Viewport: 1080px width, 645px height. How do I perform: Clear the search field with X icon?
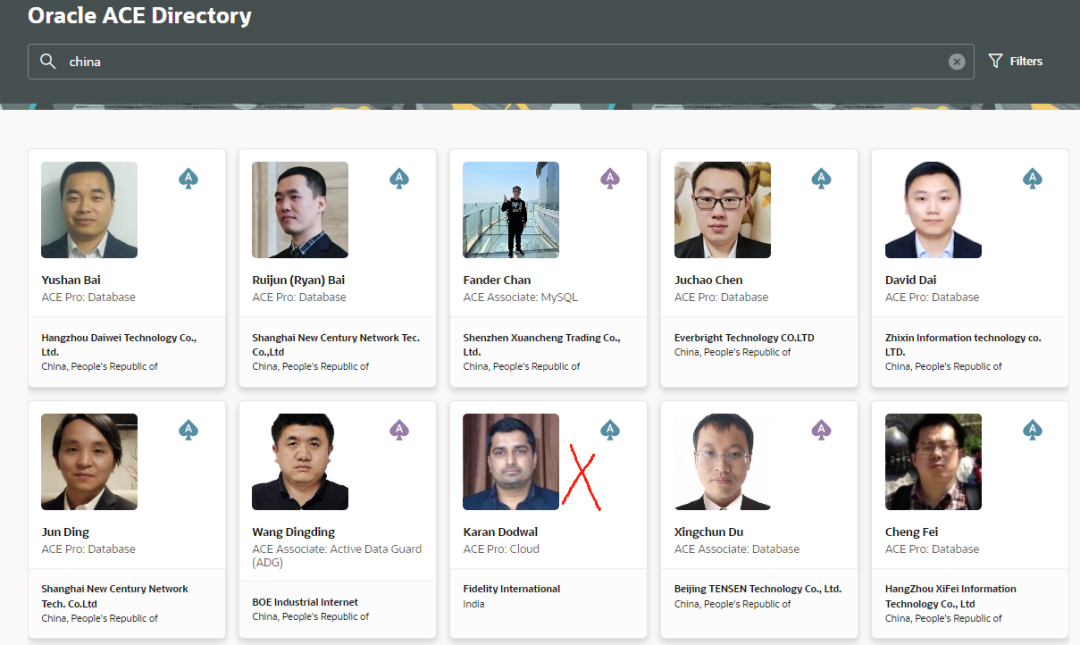(x=957, y=62)
